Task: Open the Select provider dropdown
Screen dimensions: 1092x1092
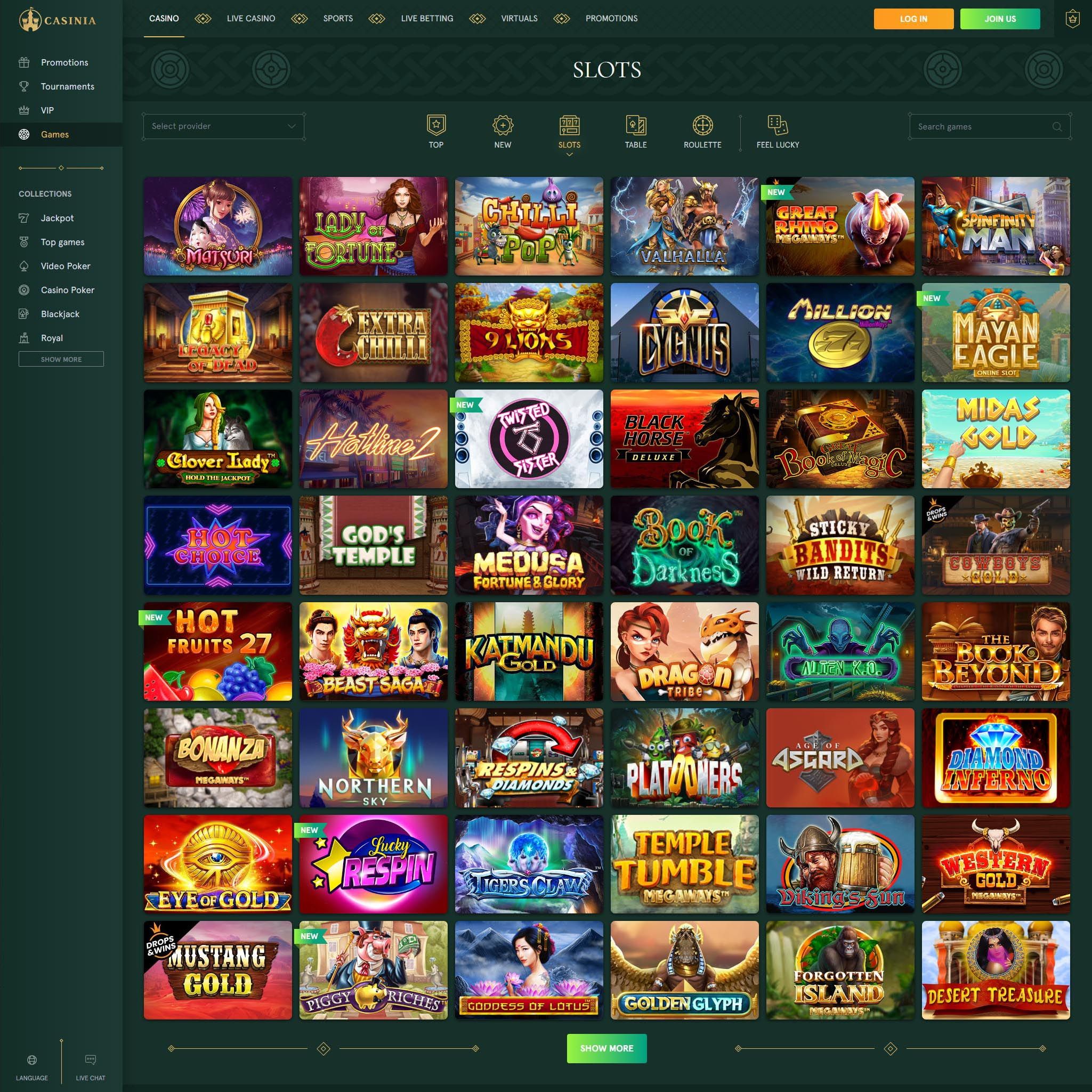Action: [x=224, y=126]
